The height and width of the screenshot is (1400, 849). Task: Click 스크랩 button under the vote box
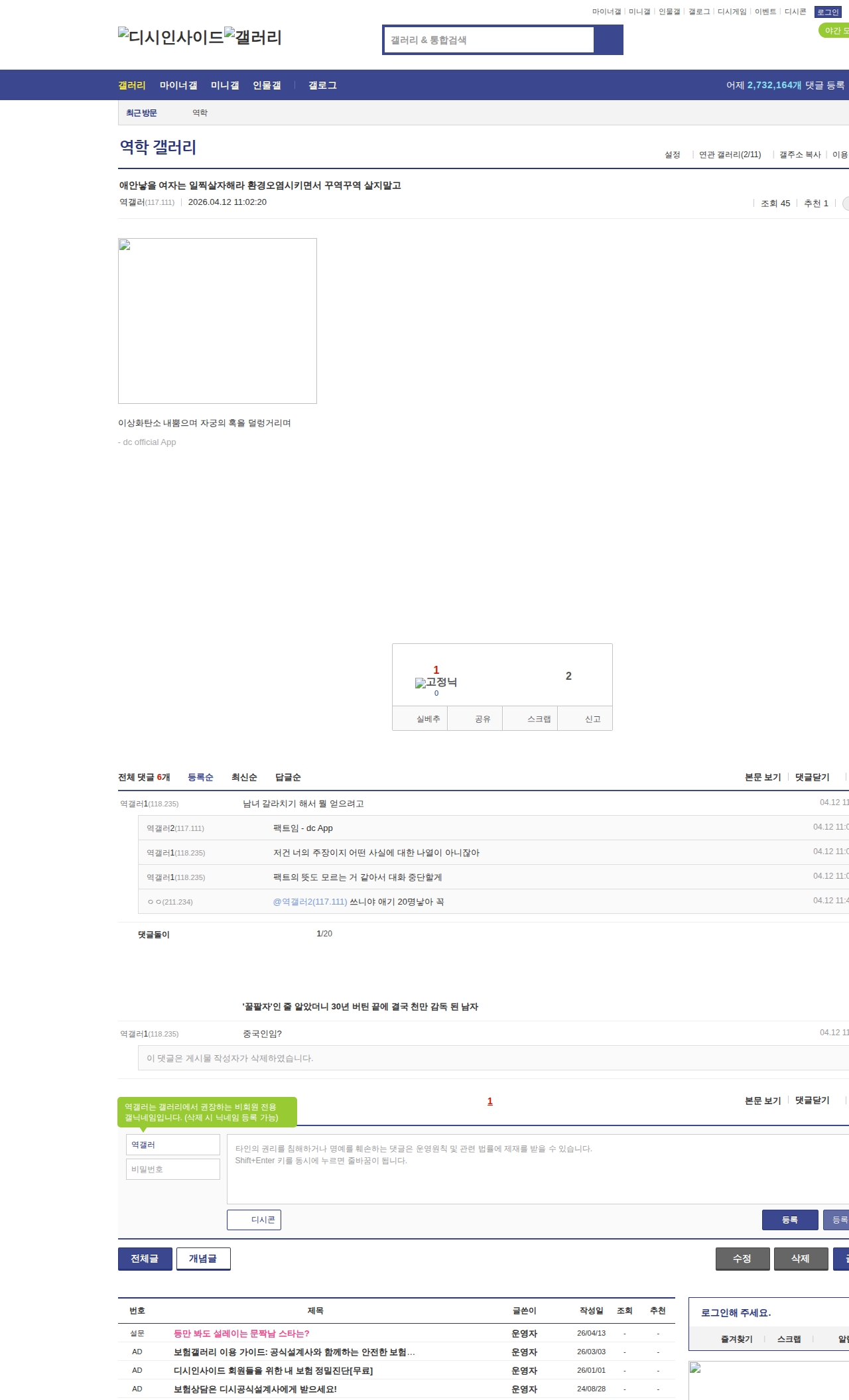coord(530,719)
